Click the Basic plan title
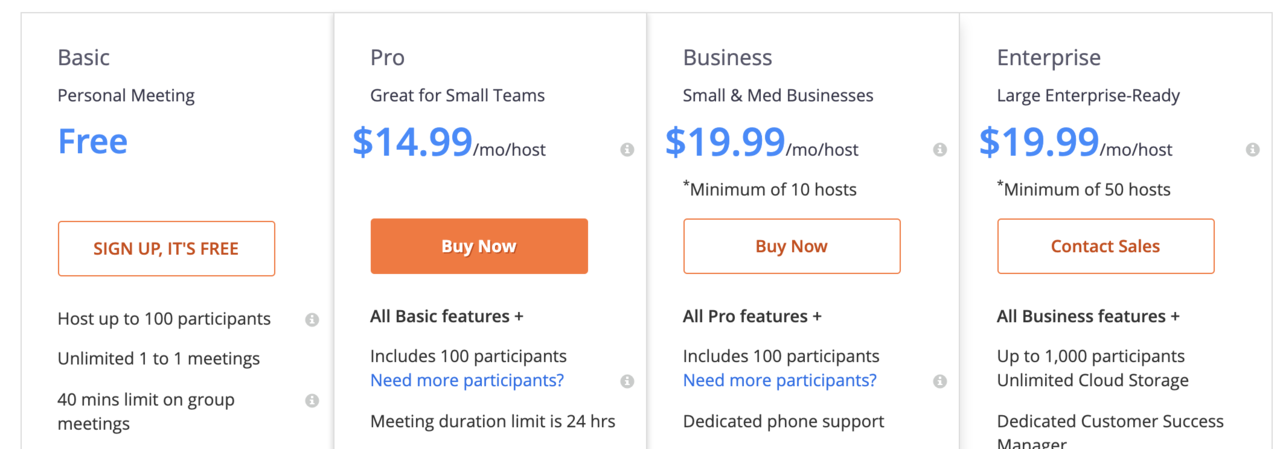Image resolution: width=1280 pixels, height=449 pixels. coord(84,57)
